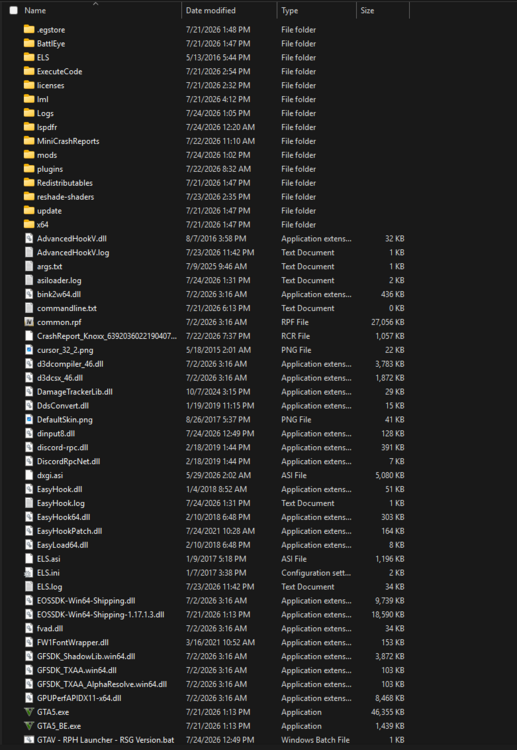Sort files by Size column header
Viewport: 517px width, 750px height.
tap(367, 11)
